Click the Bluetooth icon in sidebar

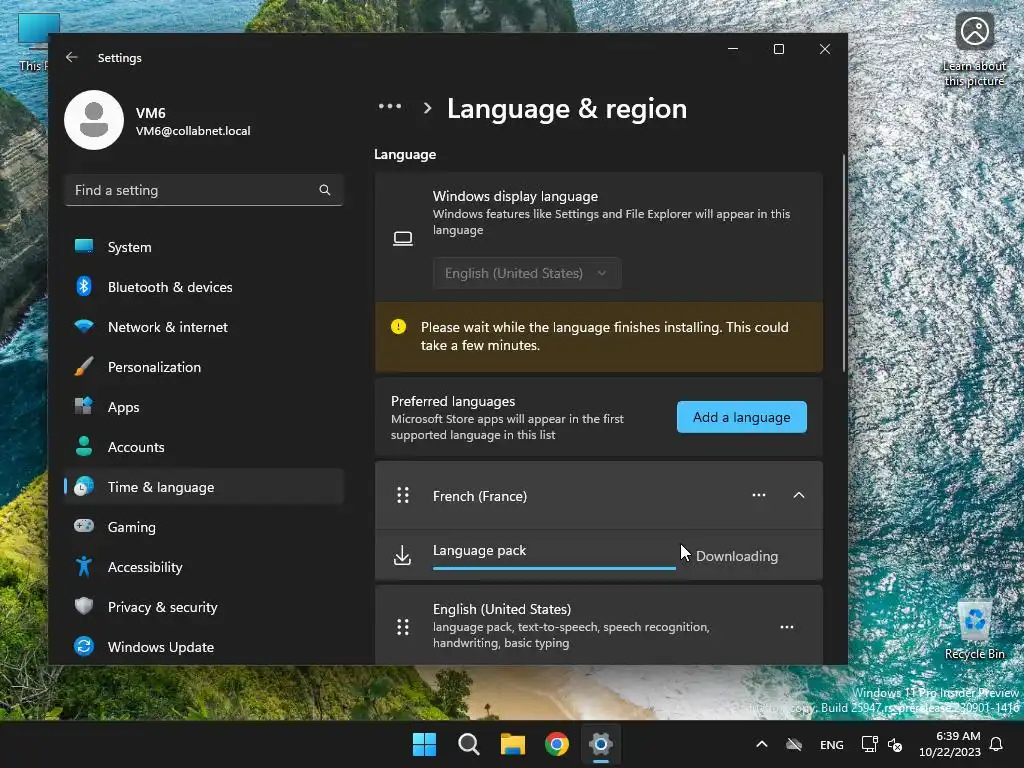[84, 286]
